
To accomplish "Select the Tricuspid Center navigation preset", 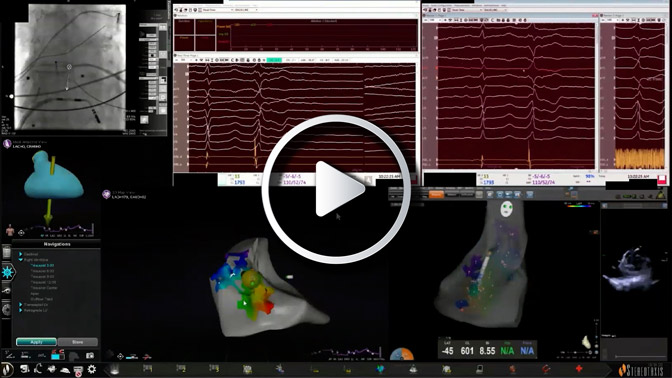I will [x=44, y=288].
